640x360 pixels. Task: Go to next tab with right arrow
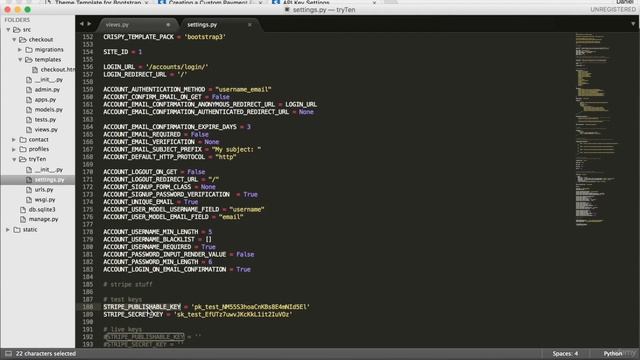[89, 24]
